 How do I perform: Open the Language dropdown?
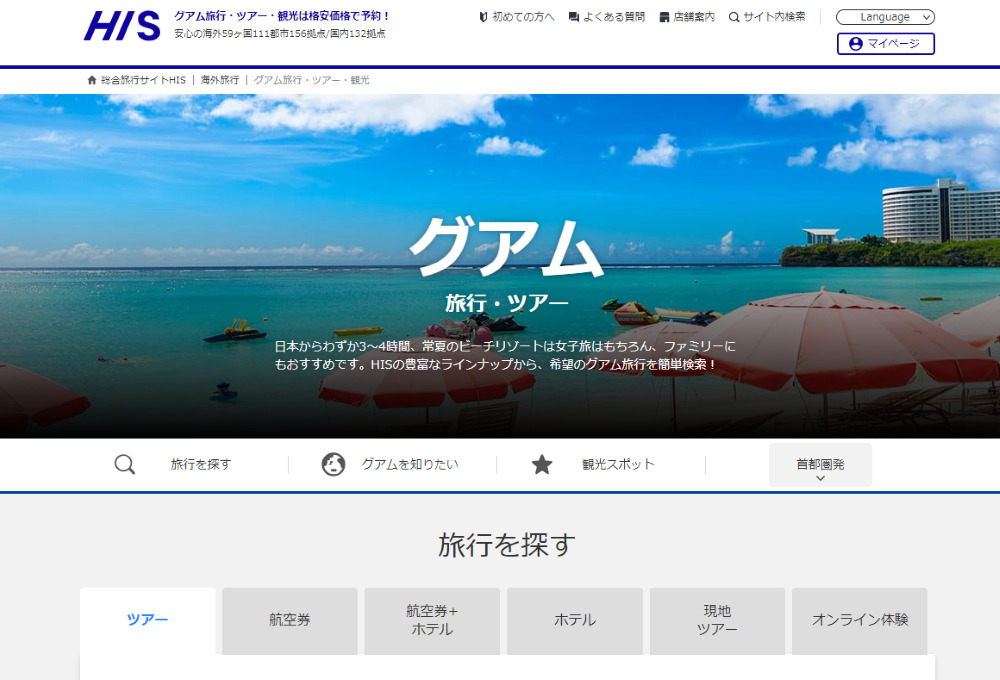tap(885, 17)
